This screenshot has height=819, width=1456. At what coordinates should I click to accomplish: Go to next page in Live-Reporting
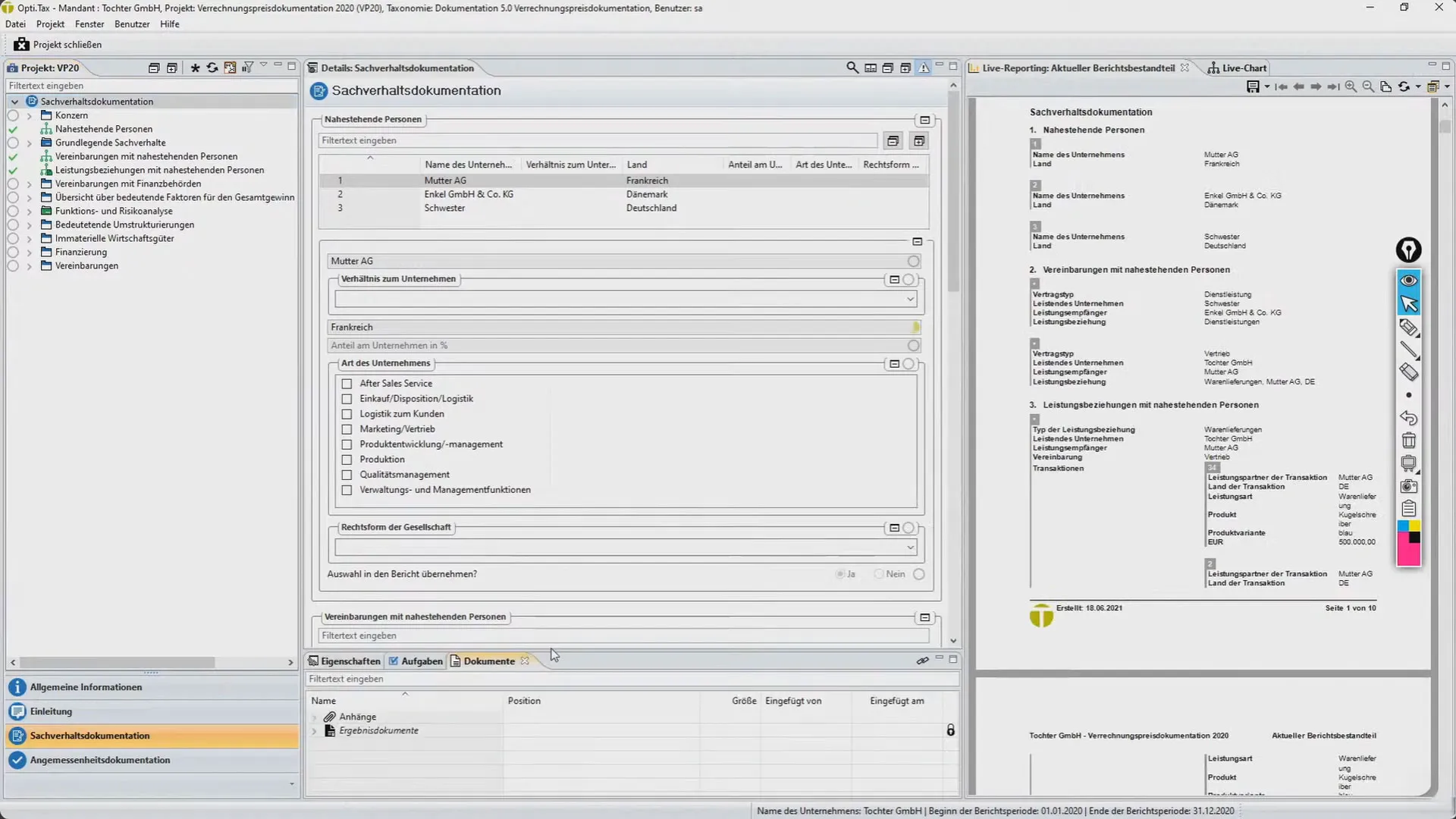coord(1316,86)
